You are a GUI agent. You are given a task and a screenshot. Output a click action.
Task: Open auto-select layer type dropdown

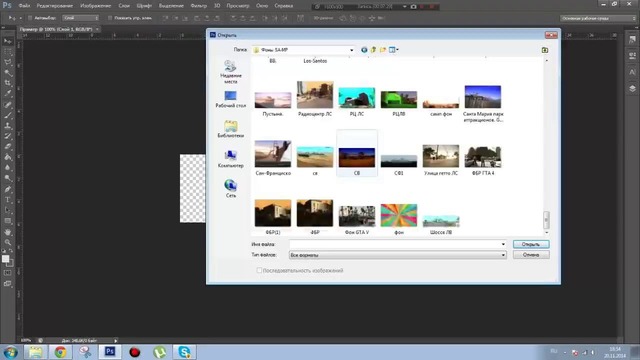(80, 18)
